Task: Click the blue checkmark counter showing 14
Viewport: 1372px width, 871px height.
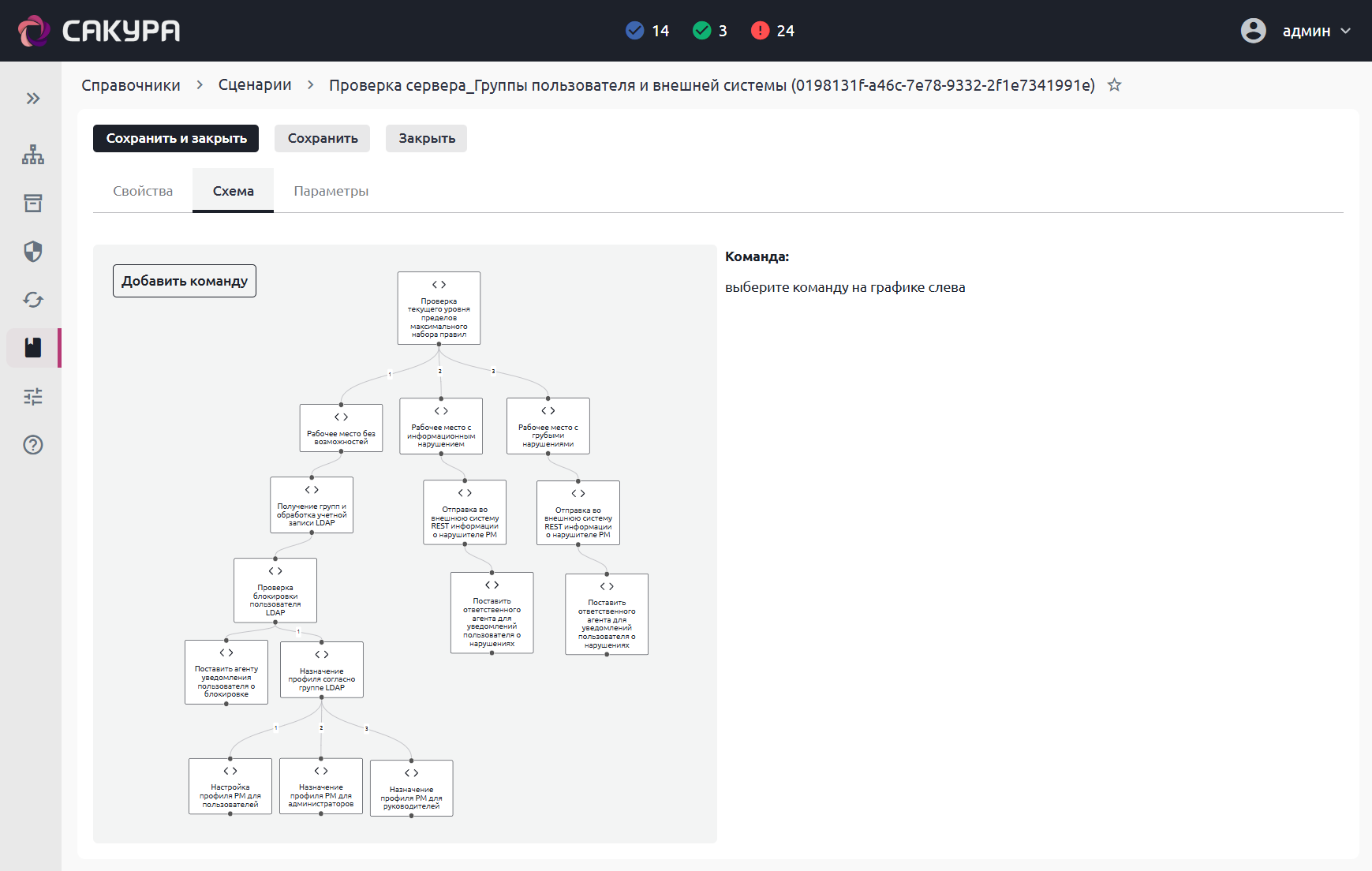Action: coord(647,31)
